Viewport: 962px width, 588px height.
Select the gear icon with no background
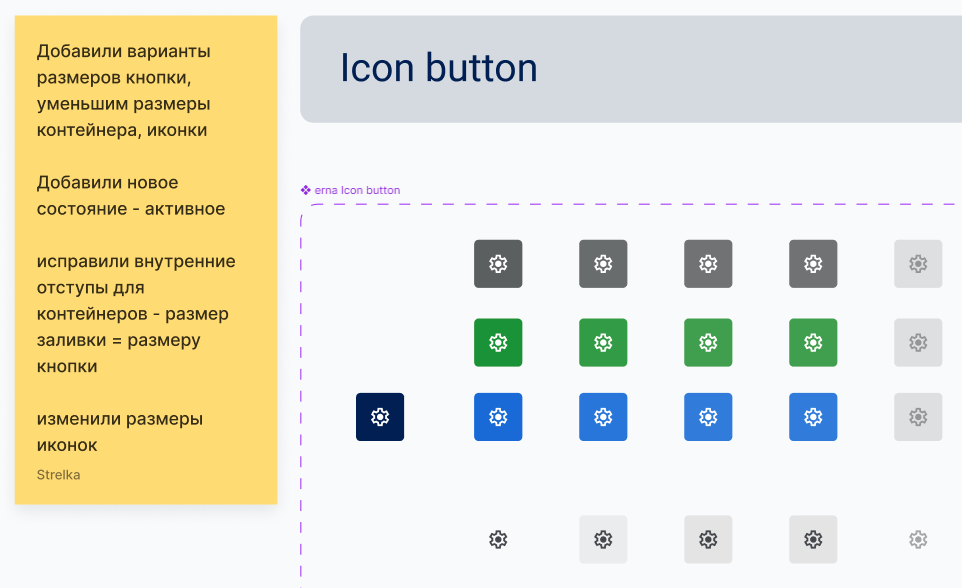tap(498, 540)
